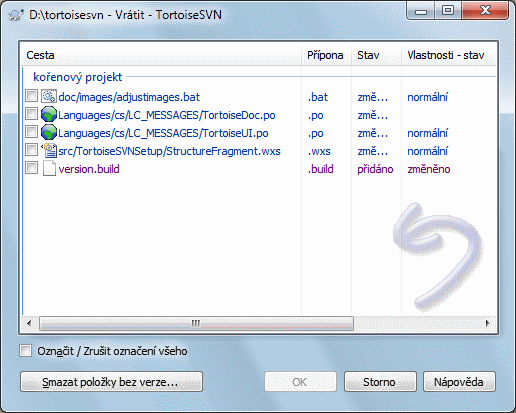Screen dimensions: 516x413
Task: Click the Storno button
Action: point(380,382)
